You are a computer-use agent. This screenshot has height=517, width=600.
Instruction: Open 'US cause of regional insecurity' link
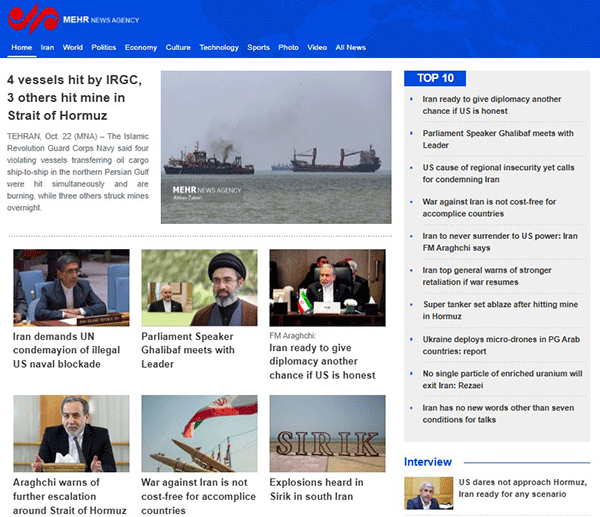pyautogui.click(x=498, y=173)
